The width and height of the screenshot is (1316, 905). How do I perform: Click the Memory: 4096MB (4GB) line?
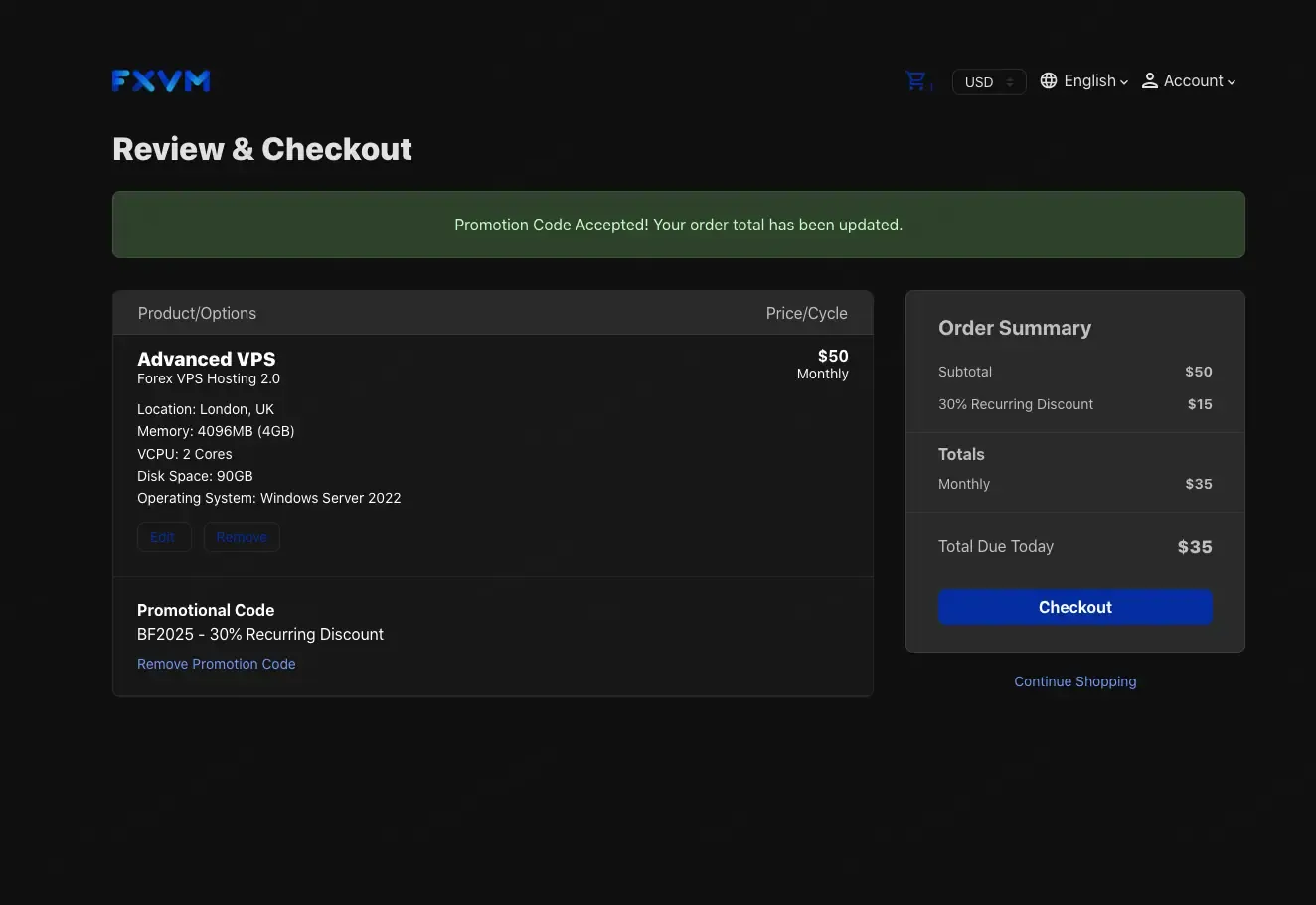point(216,431)
